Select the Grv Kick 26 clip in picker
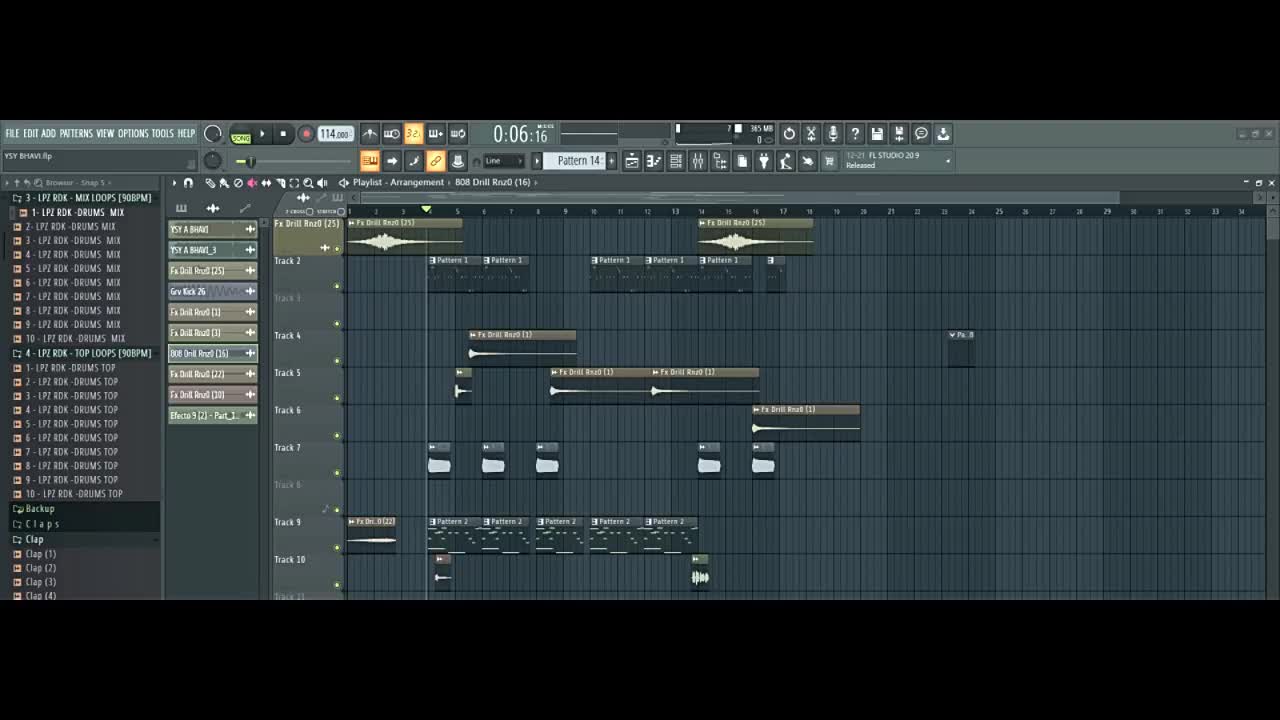This screenshot has height=720, width=1280. pos(212,291)
